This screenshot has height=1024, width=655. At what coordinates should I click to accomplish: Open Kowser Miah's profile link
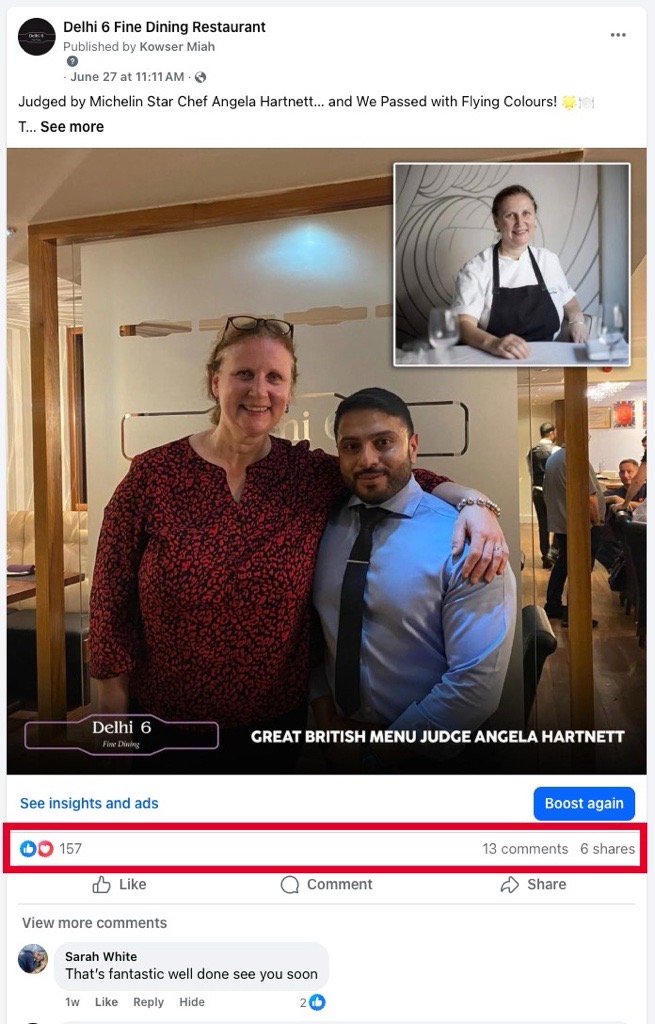click(x=177, y=46)
